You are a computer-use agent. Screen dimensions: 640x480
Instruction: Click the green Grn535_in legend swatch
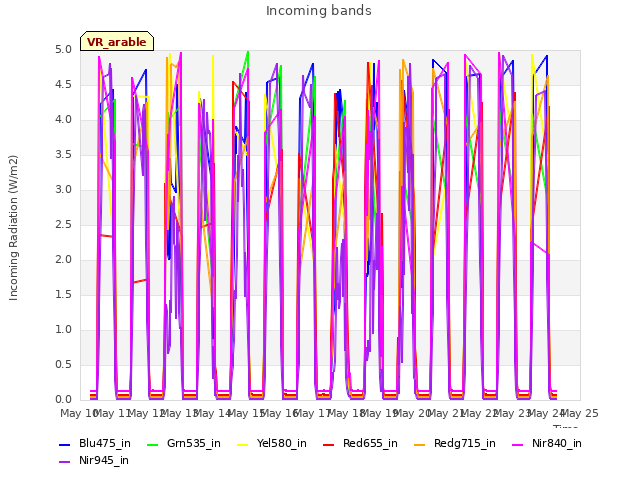click(152, 444)
